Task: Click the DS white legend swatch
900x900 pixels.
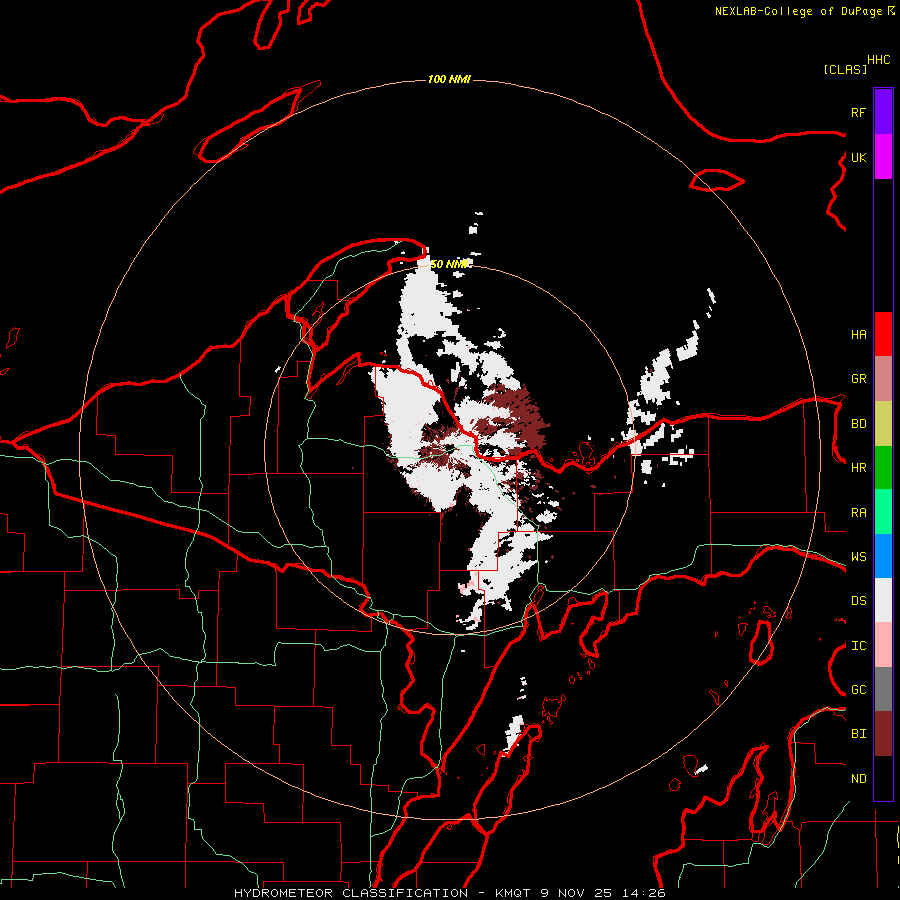Action: (883, 600)
